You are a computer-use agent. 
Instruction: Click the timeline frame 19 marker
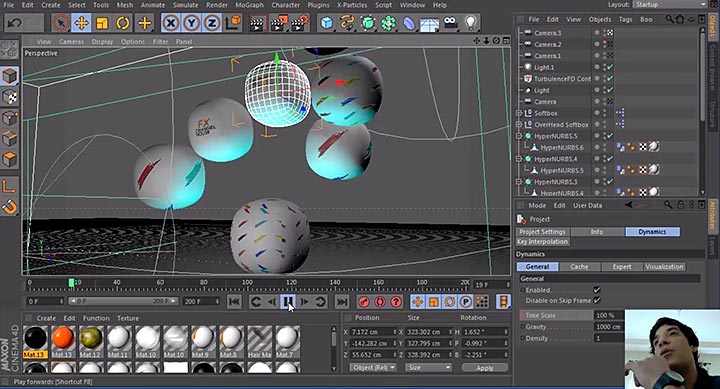(x=71, y=283)
